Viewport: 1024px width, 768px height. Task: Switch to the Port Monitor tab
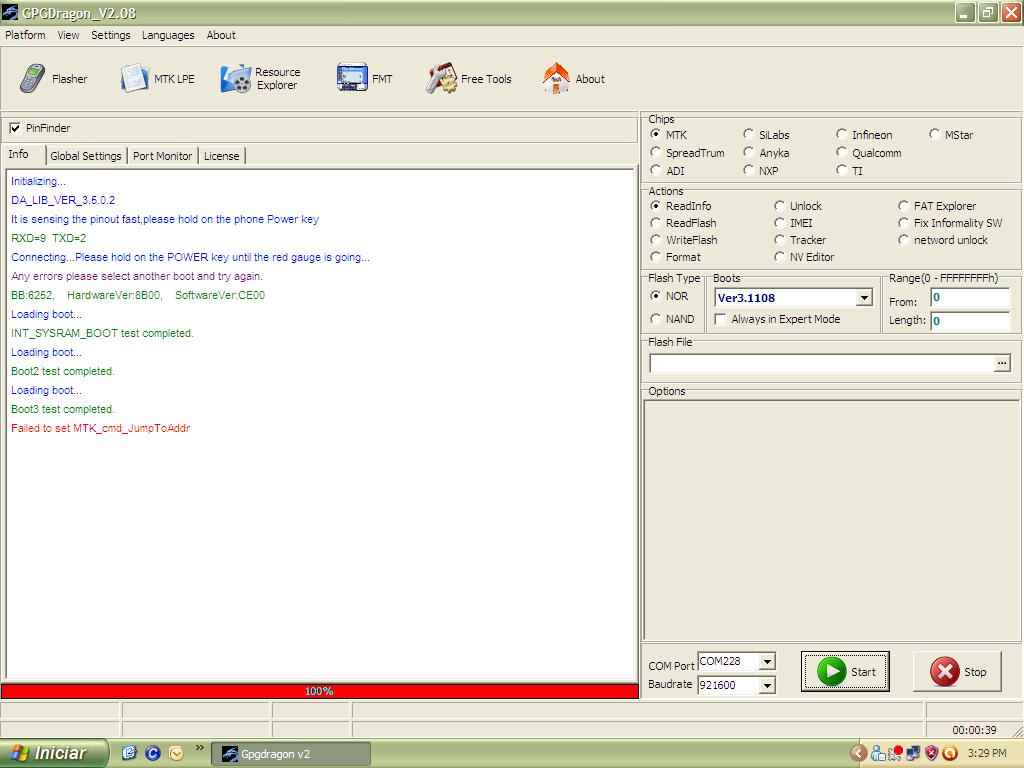click(x=162, y=156)
